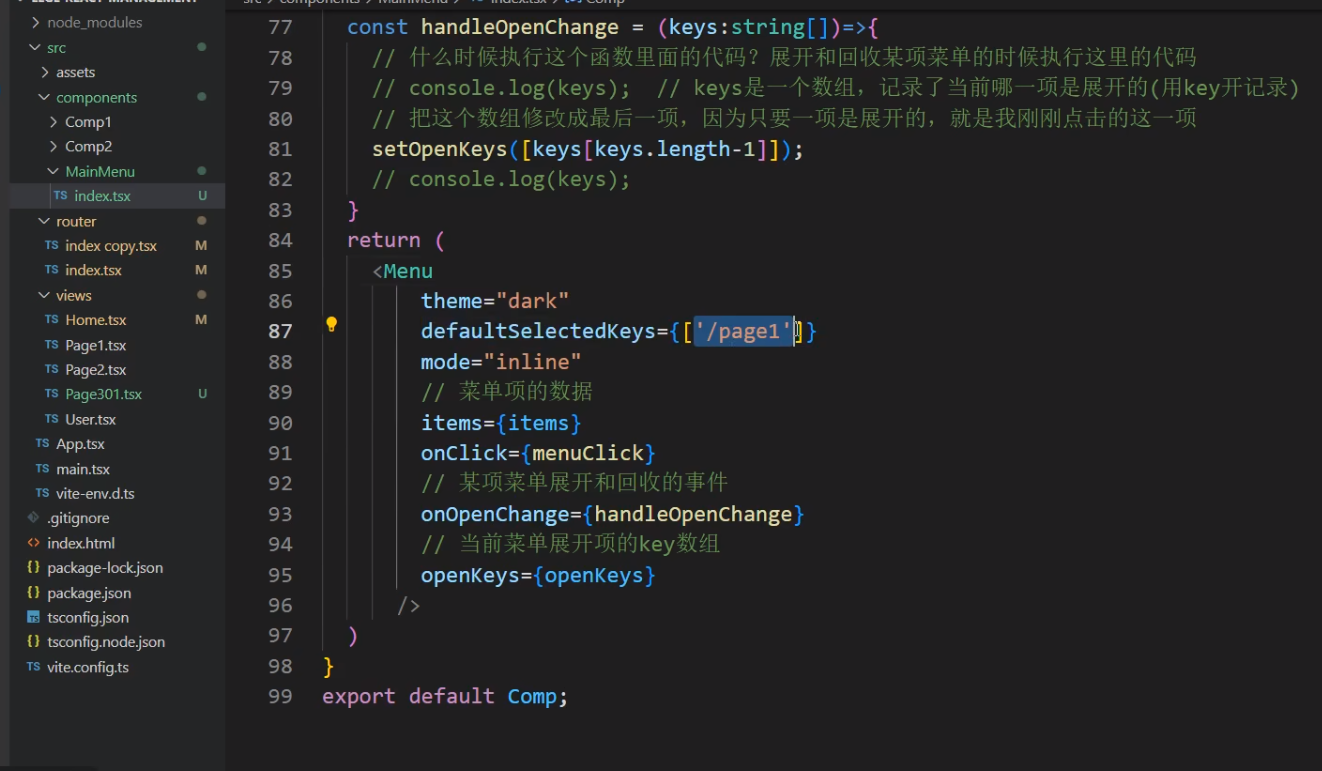Click the return keyword on line 84
The image size is (1322, 771).
click(x=384, y=240)
